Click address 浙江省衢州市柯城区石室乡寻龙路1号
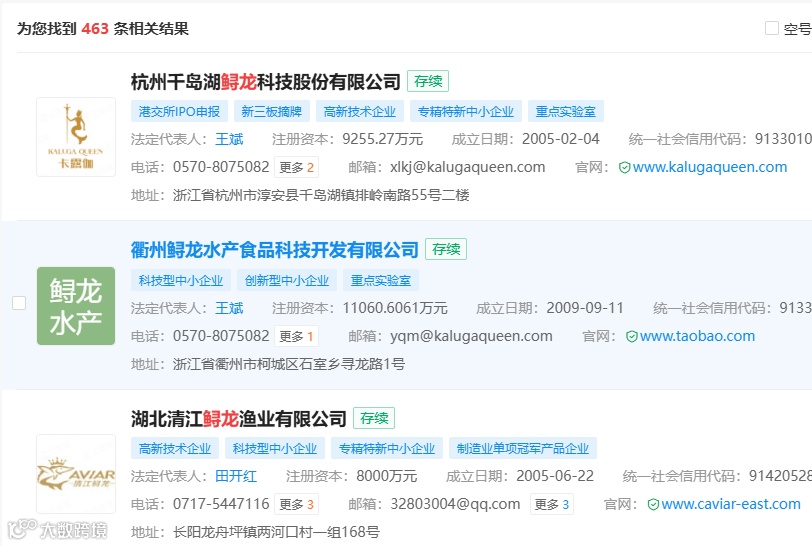The width and height of the screenshot is (812, 546). tap(289, 364)
